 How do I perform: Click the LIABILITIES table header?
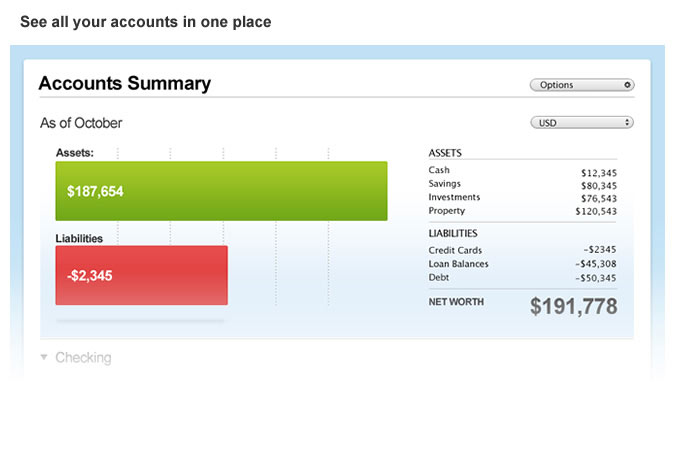tap(455, 233)
